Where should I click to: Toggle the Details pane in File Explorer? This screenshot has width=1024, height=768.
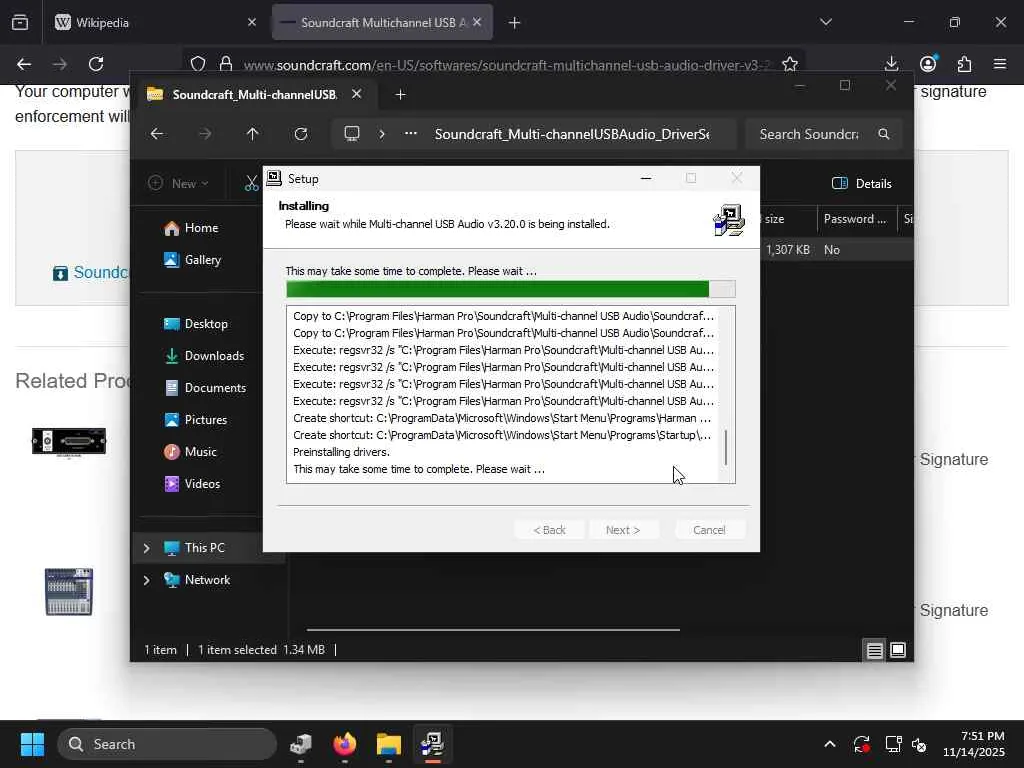pyautogui.click(x=861, y=184)
